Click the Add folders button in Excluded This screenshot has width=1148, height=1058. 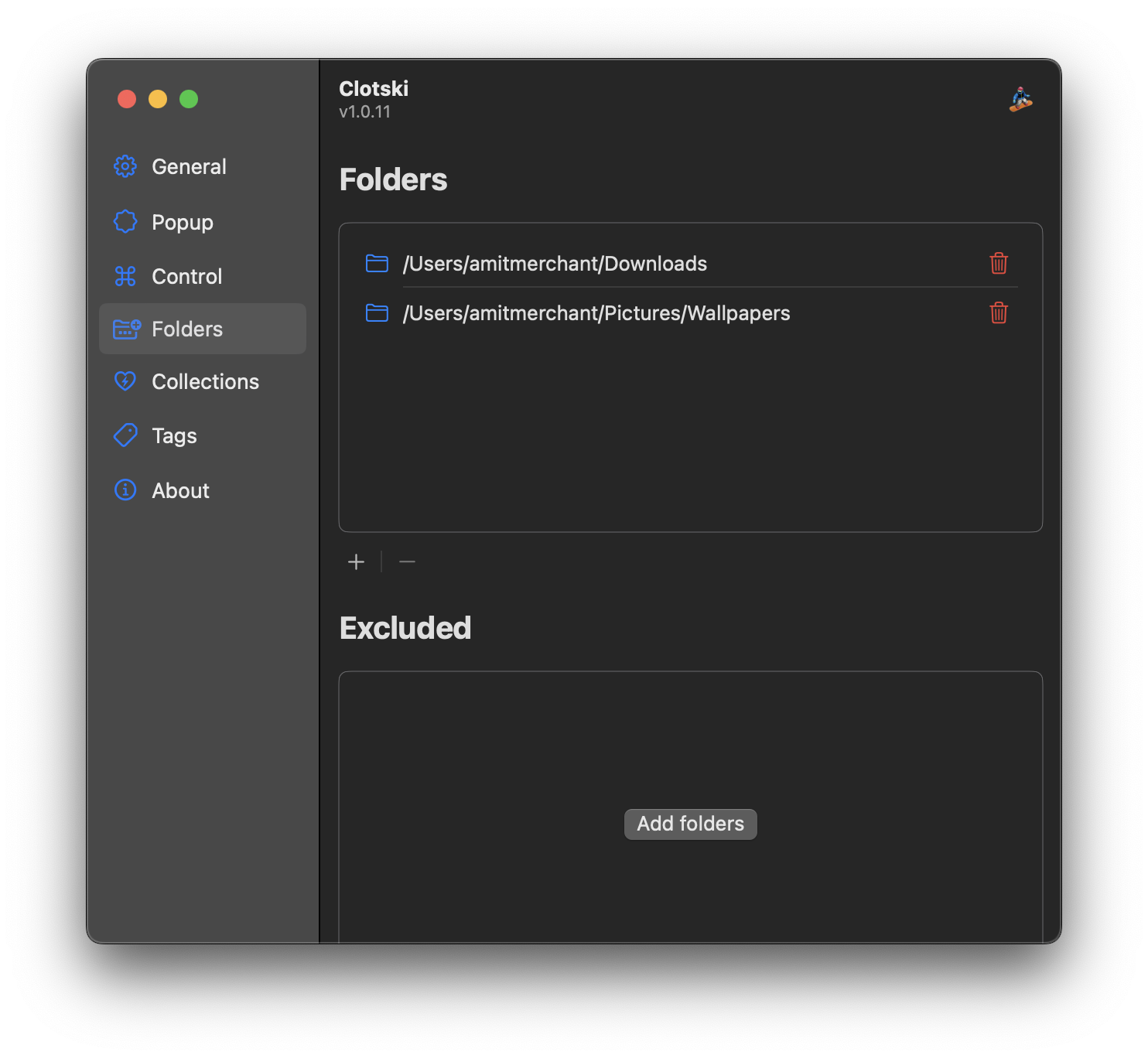coord(690,824)
